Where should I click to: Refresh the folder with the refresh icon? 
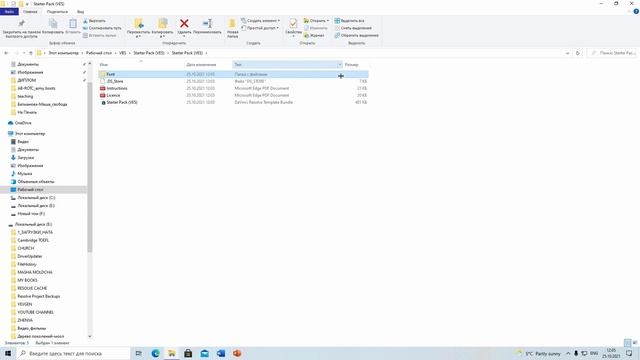click(578, 53)
